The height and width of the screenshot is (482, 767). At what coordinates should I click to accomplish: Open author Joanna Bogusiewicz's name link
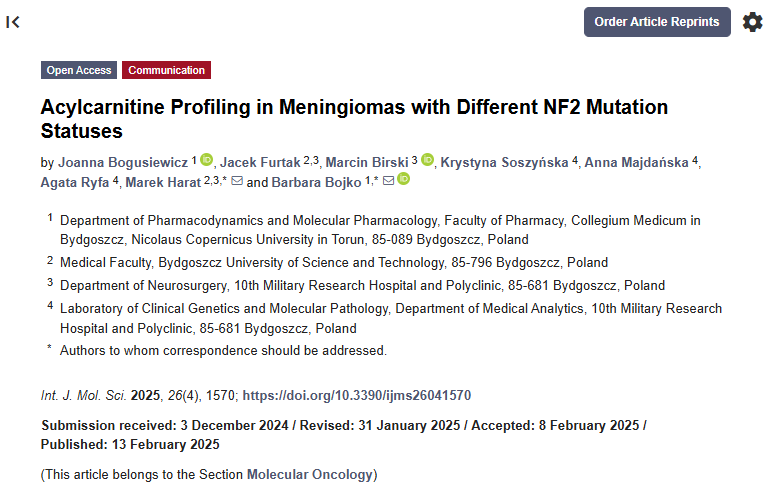tap(123, 162)
